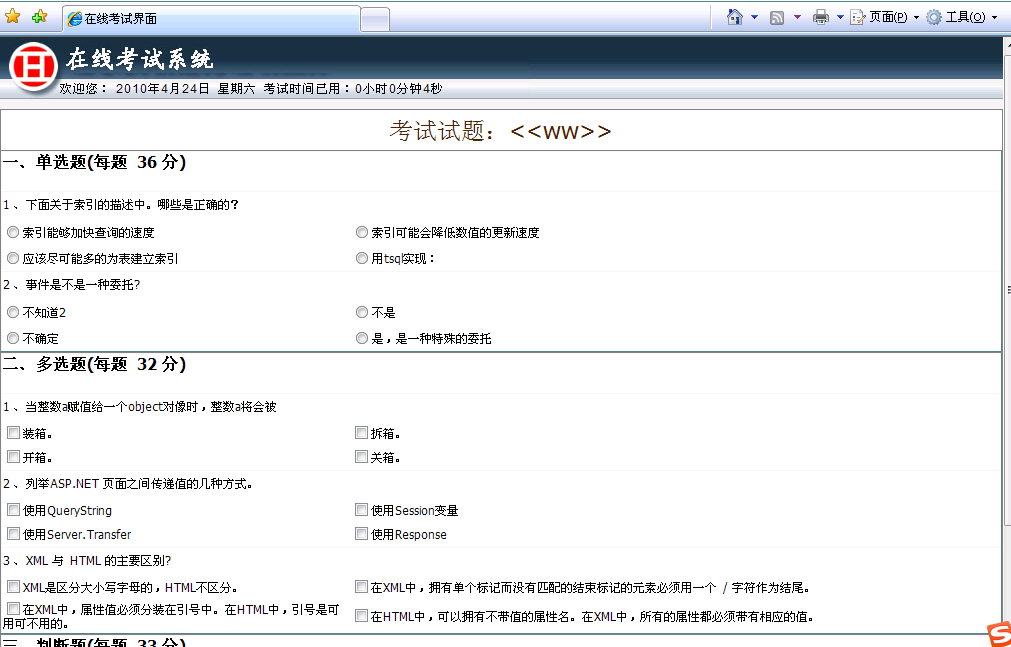Expand the 页面 menu dropdown arrow
1011x647 pixels.
click(x=916, y=18)
